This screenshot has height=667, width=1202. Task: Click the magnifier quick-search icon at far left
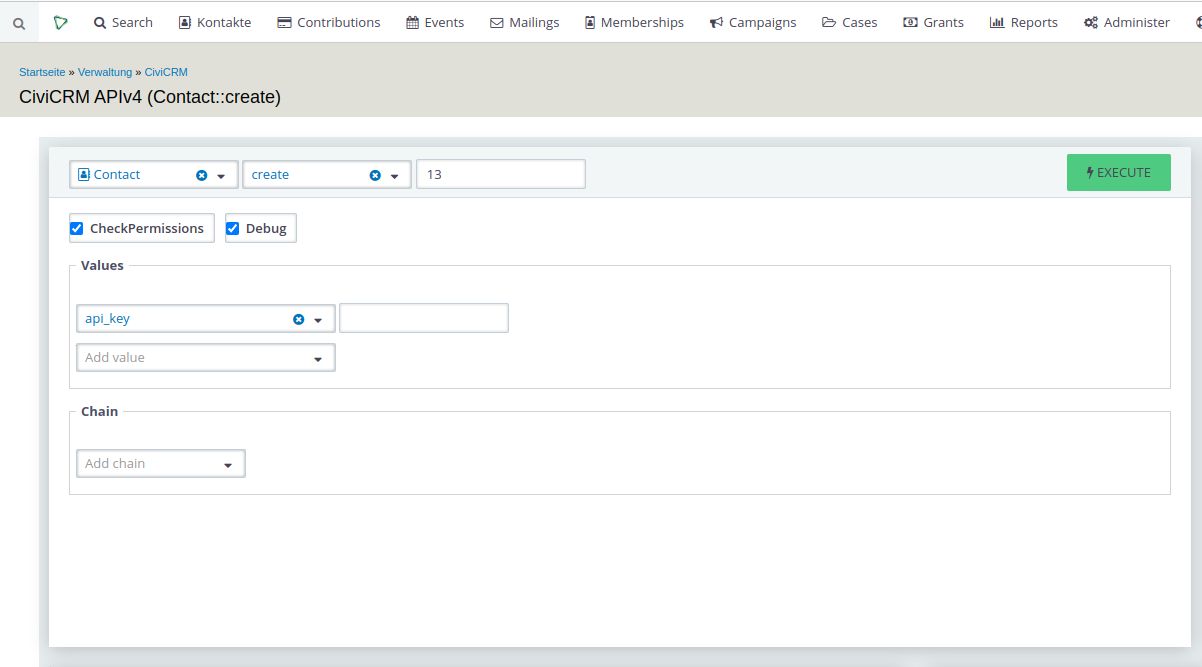(x=19, y=22)
